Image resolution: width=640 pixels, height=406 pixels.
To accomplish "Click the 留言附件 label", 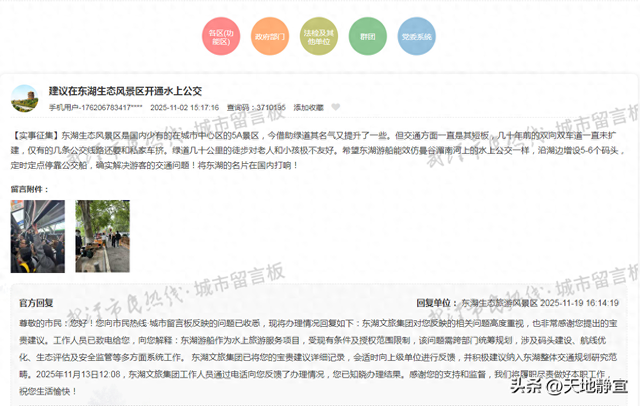I will click(29, 189).
